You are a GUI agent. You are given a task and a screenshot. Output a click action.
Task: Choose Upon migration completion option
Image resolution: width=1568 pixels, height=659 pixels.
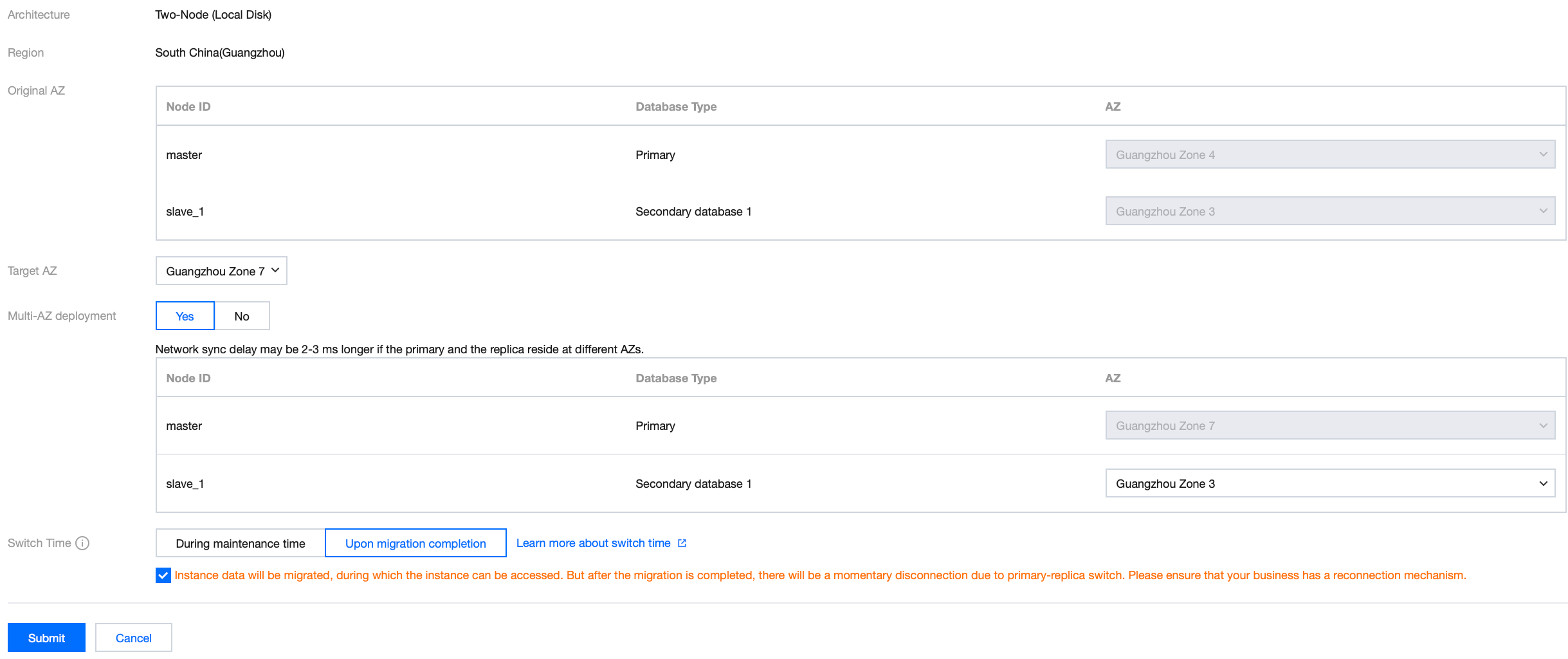click(415, 543)
